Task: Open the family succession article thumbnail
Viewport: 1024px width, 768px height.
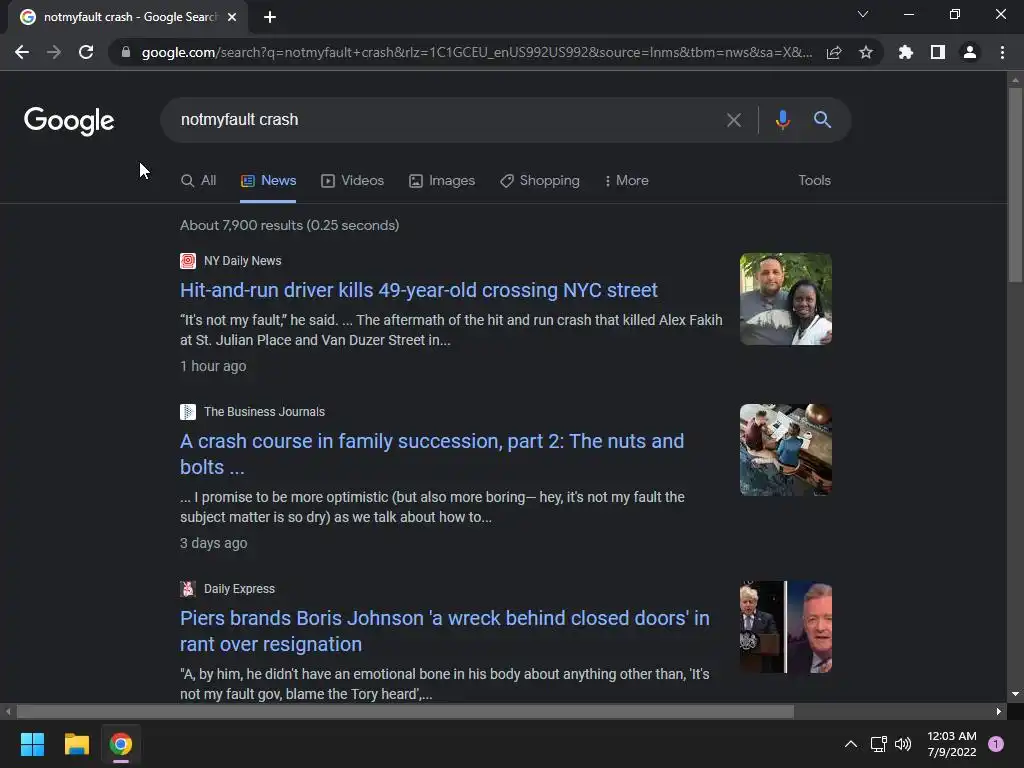Action: [x=786, y=450]
